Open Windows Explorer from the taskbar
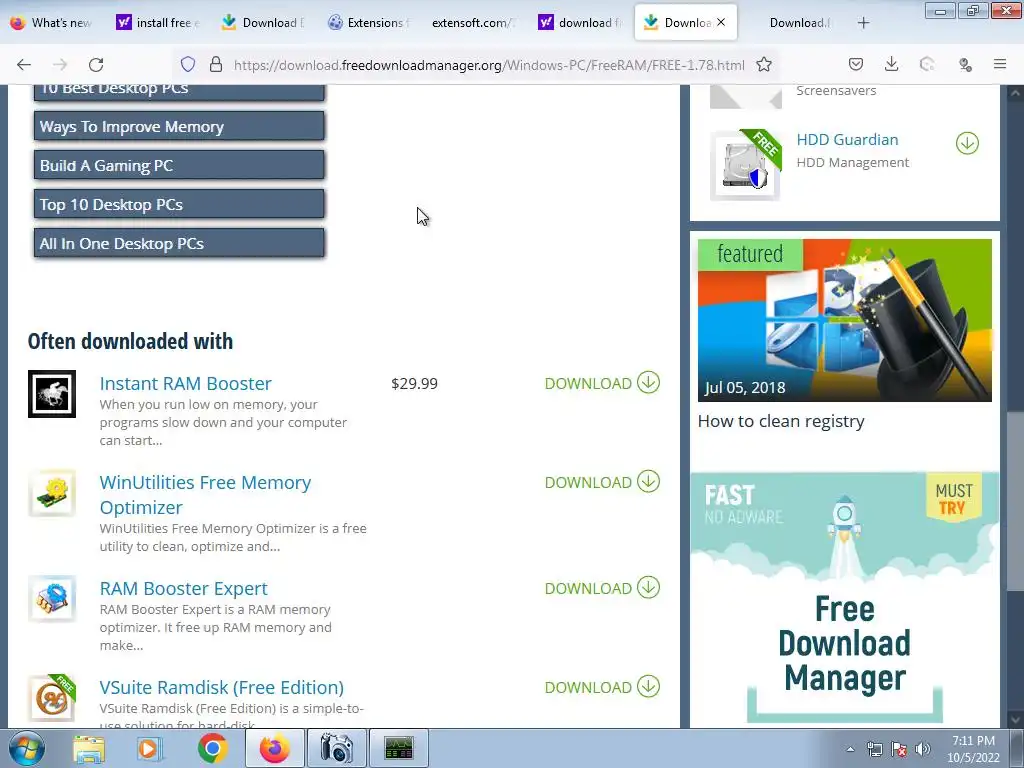 click(88, 748)
